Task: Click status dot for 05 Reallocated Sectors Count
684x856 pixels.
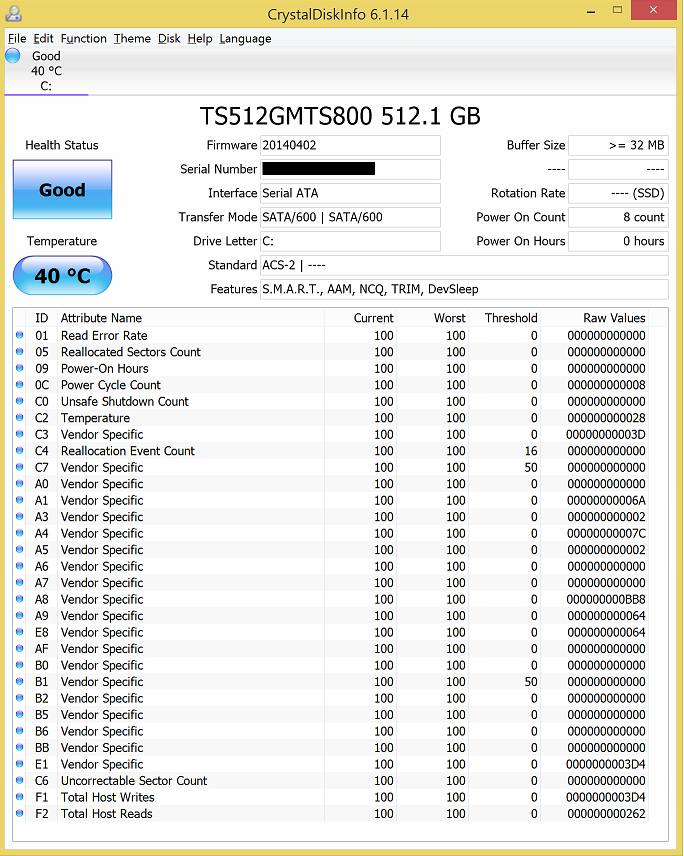Action: 20,352
